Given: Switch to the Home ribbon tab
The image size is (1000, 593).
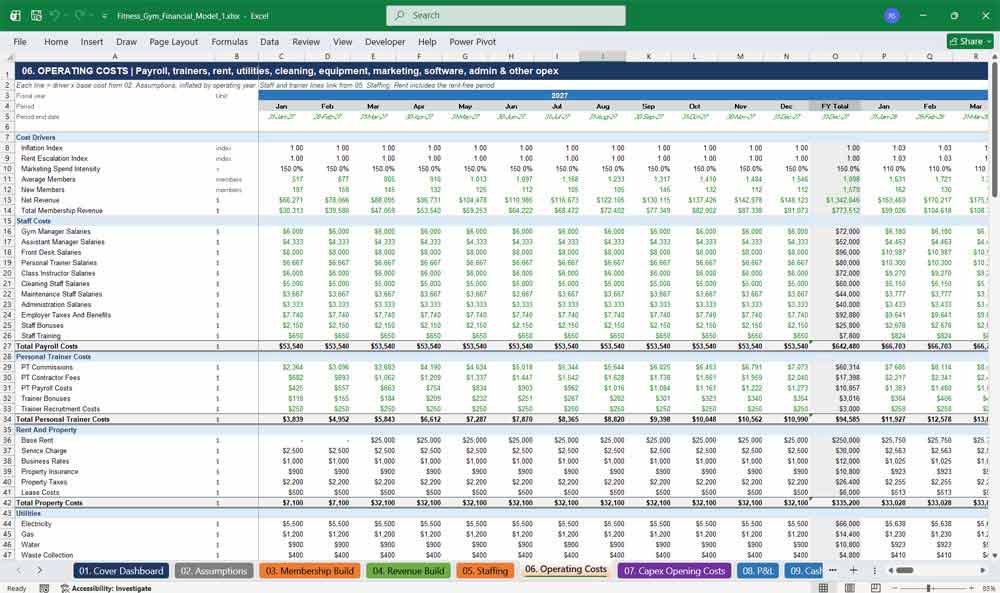Looking at the screenshot, I should coord(56,41).
